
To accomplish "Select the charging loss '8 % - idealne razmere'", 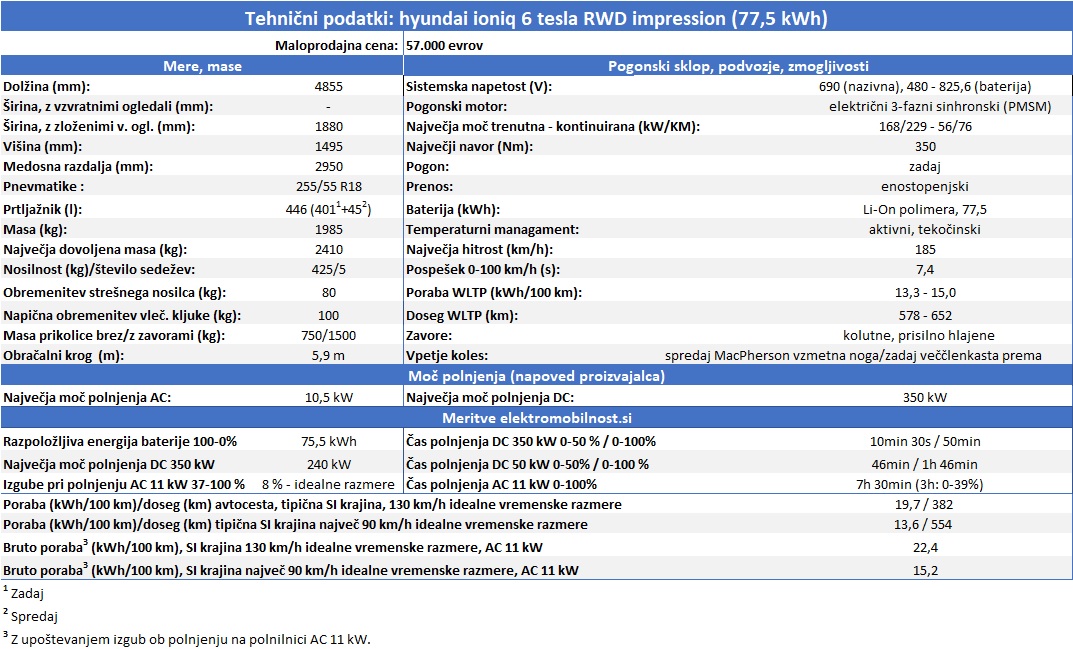I will (328, 484).
